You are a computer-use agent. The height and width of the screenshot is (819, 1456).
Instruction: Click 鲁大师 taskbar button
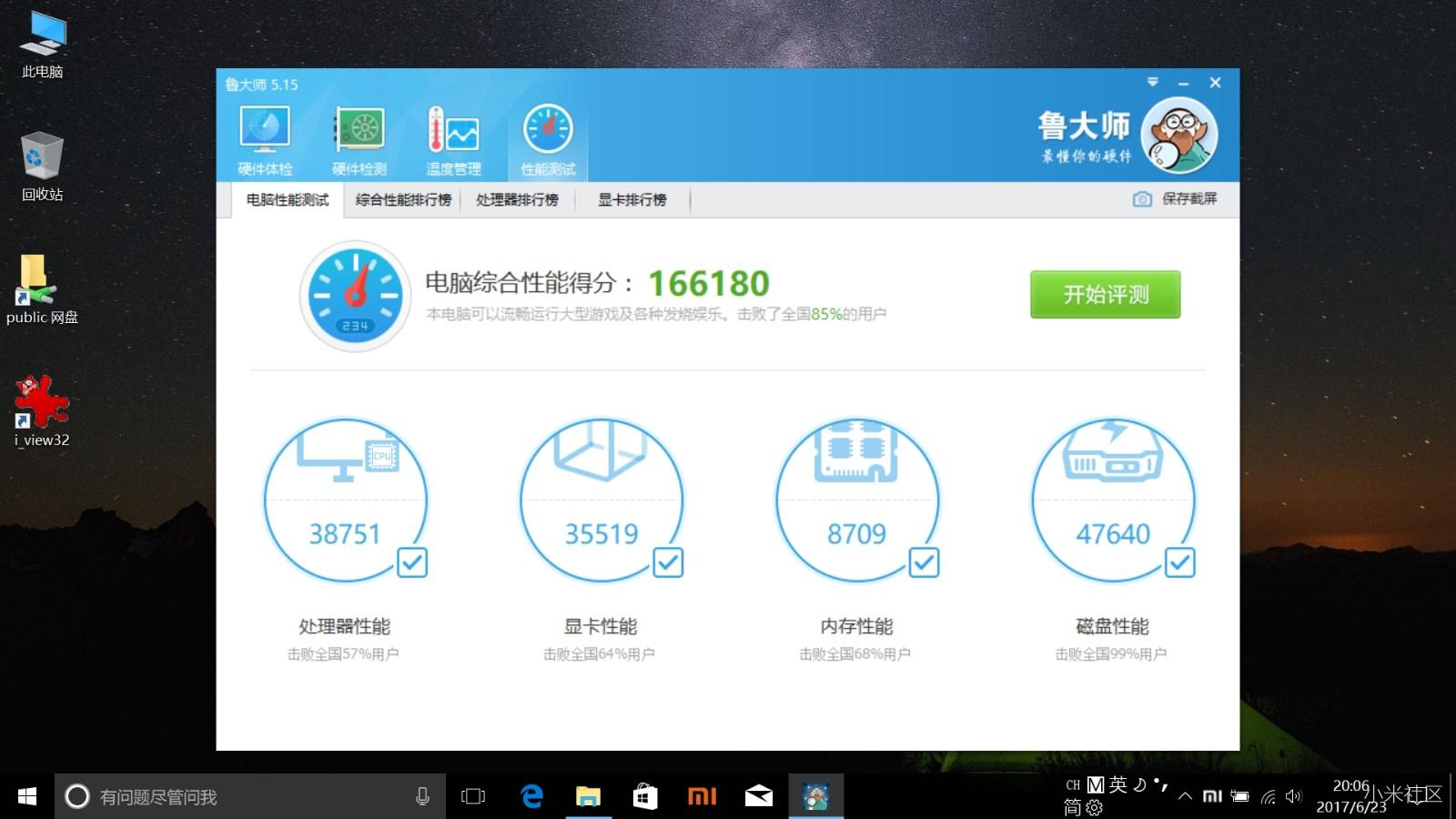(x=815, y=796)
